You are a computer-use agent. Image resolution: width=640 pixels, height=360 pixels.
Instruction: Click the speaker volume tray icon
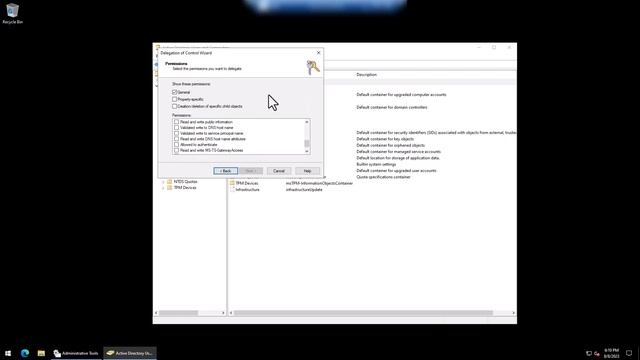[597, 353]
